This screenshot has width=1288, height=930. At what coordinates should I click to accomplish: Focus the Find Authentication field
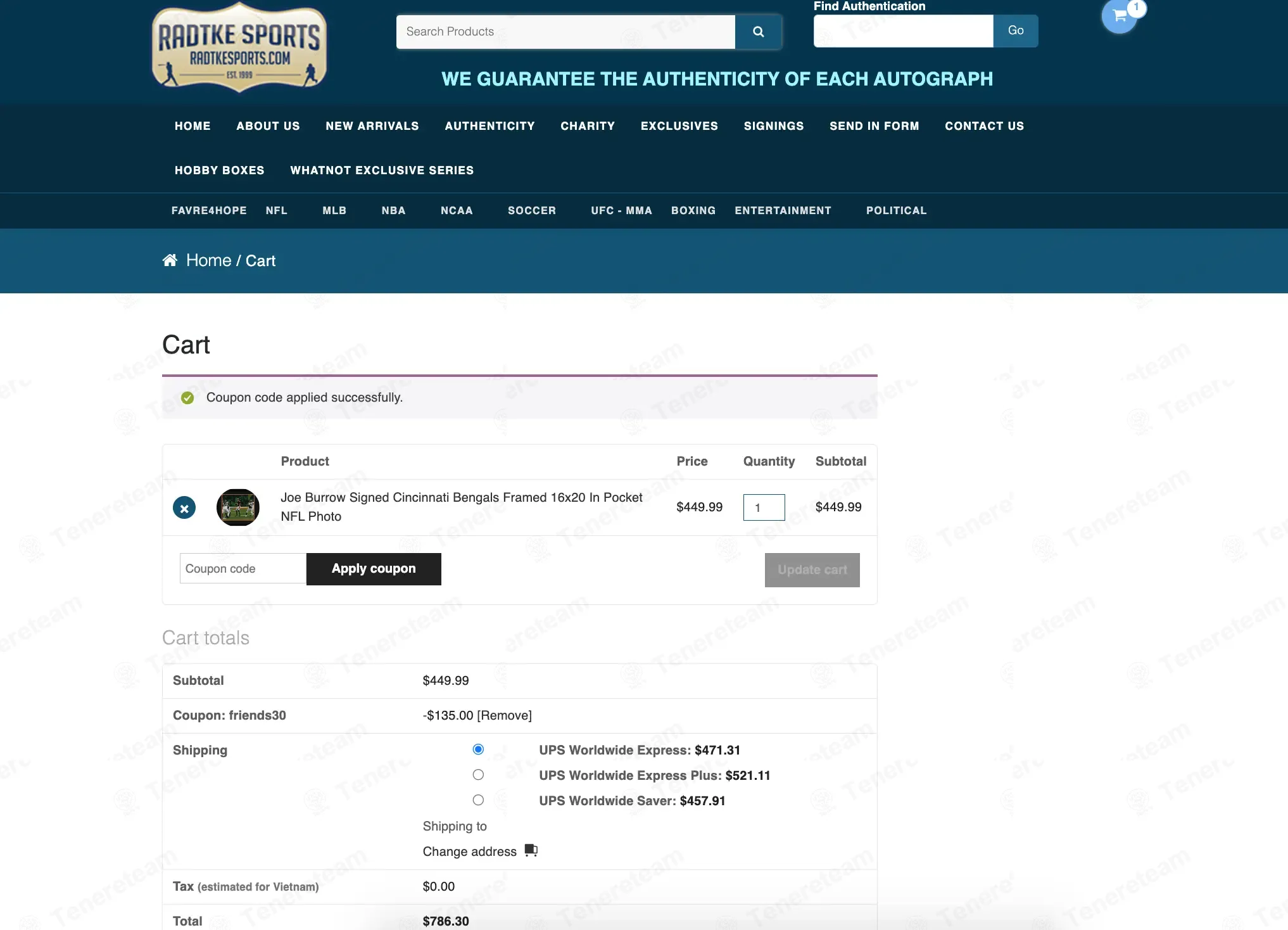pyautogui.click(x=903, y=31)
